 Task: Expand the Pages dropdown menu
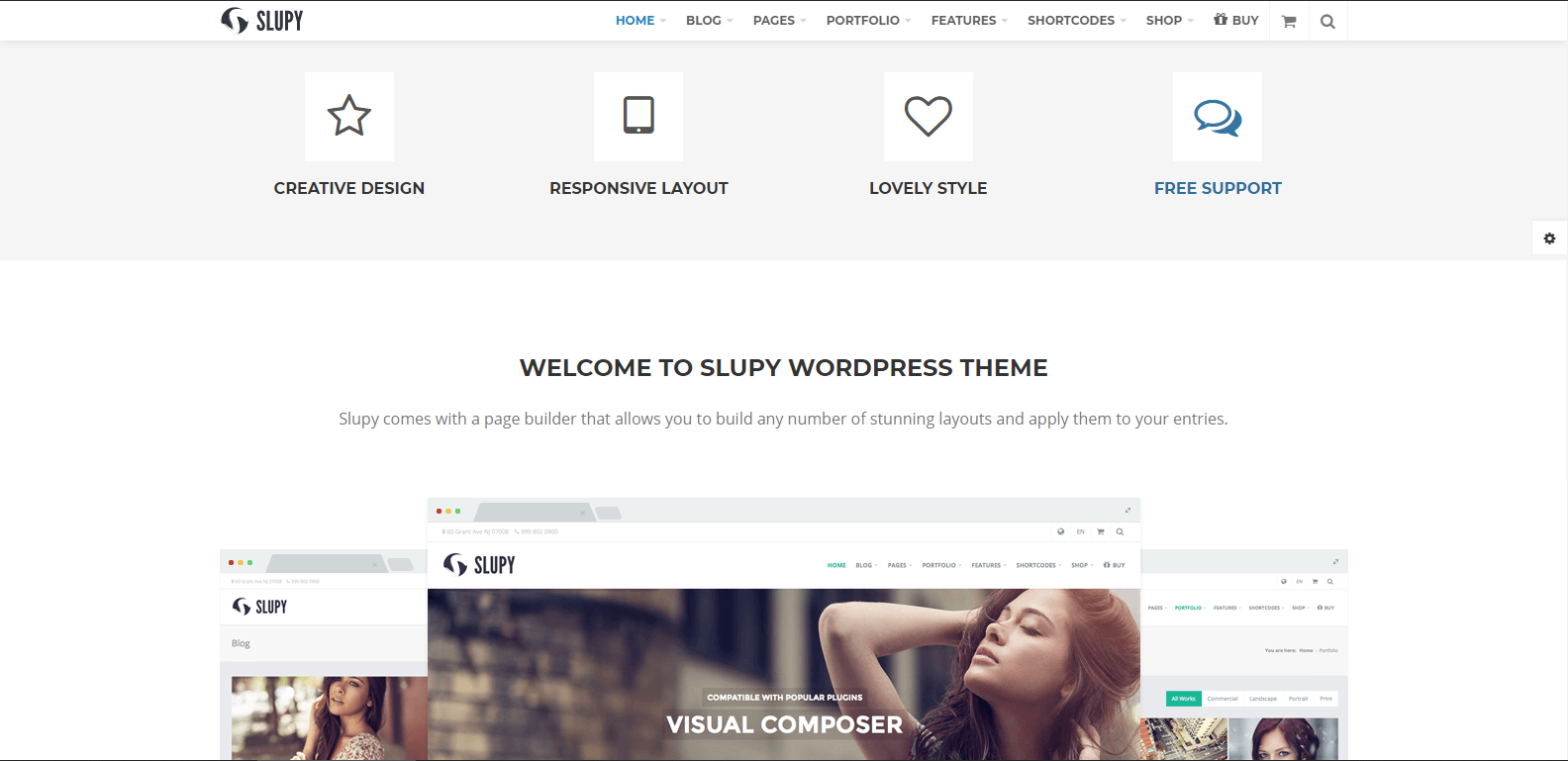tap(778, 21)
